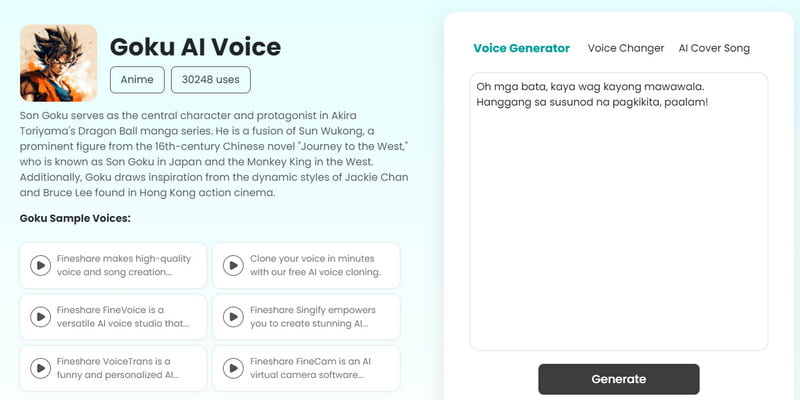This screenshot has height=400, width=800.
Task: Select the Voice Generator tab
Action: (521, 48)
